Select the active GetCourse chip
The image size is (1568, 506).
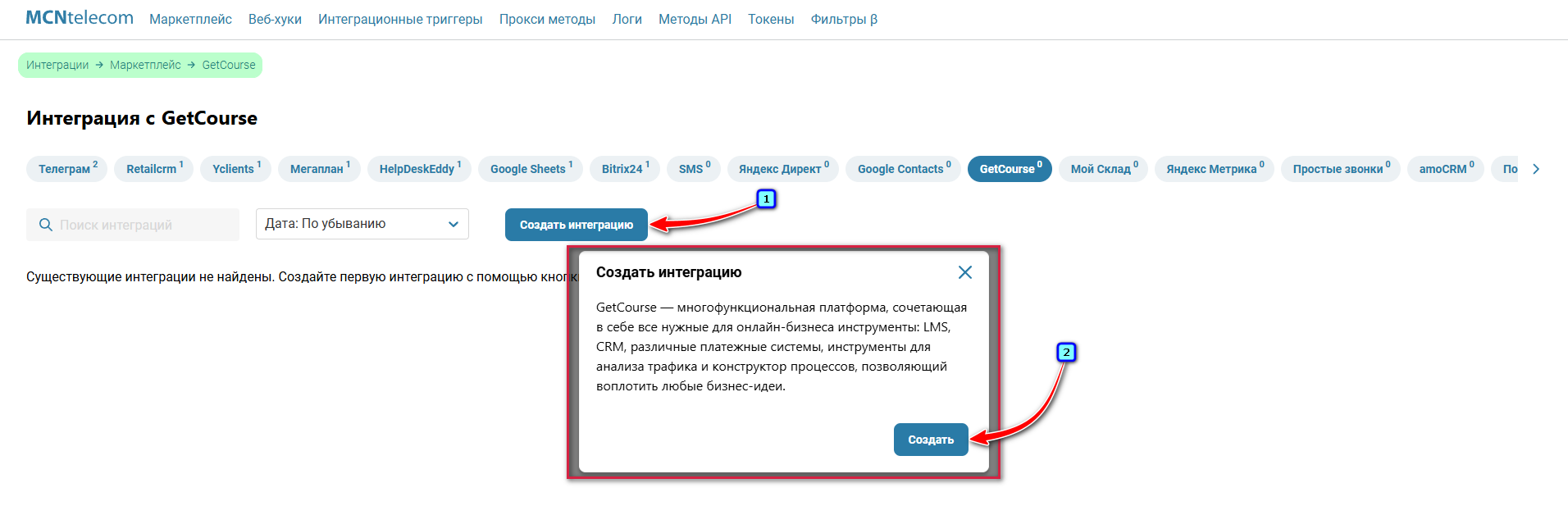tap(1010, 169)
